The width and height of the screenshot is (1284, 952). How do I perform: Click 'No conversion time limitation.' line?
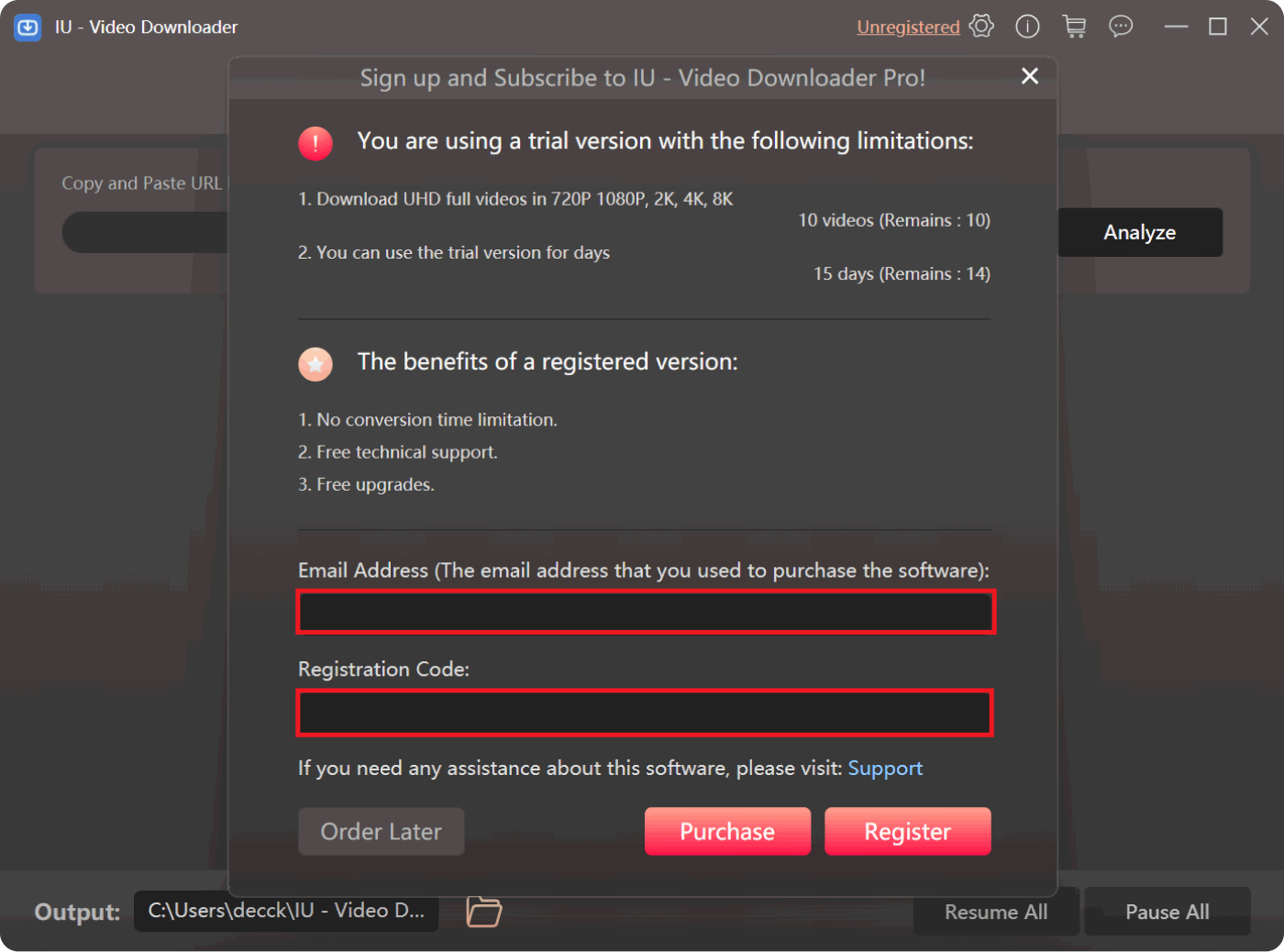click(x=427, y=419)
